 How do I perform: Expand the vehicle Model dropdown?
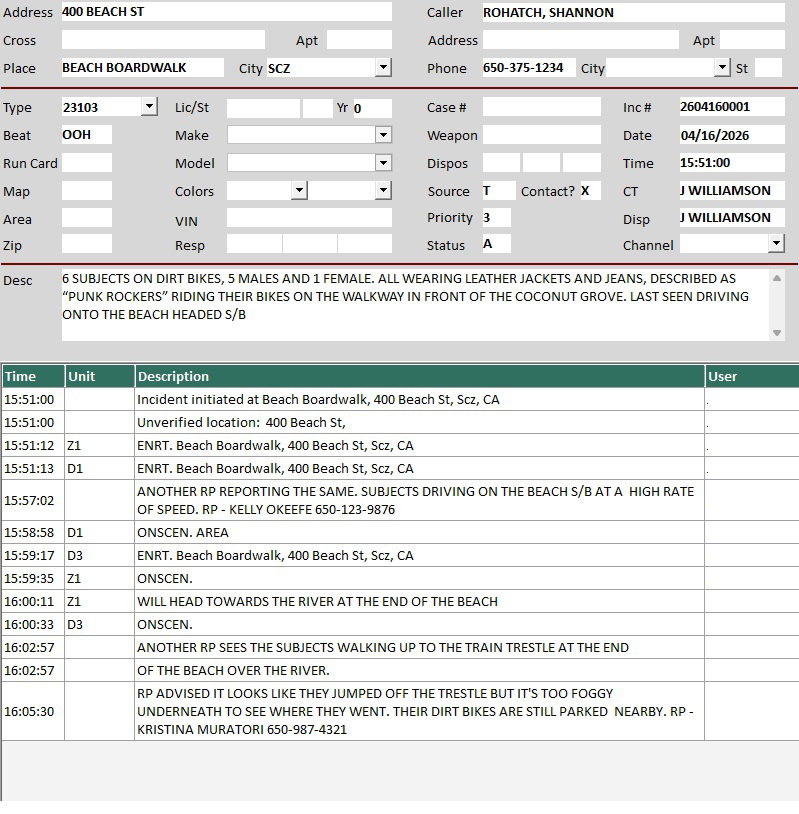click(383, 163)
